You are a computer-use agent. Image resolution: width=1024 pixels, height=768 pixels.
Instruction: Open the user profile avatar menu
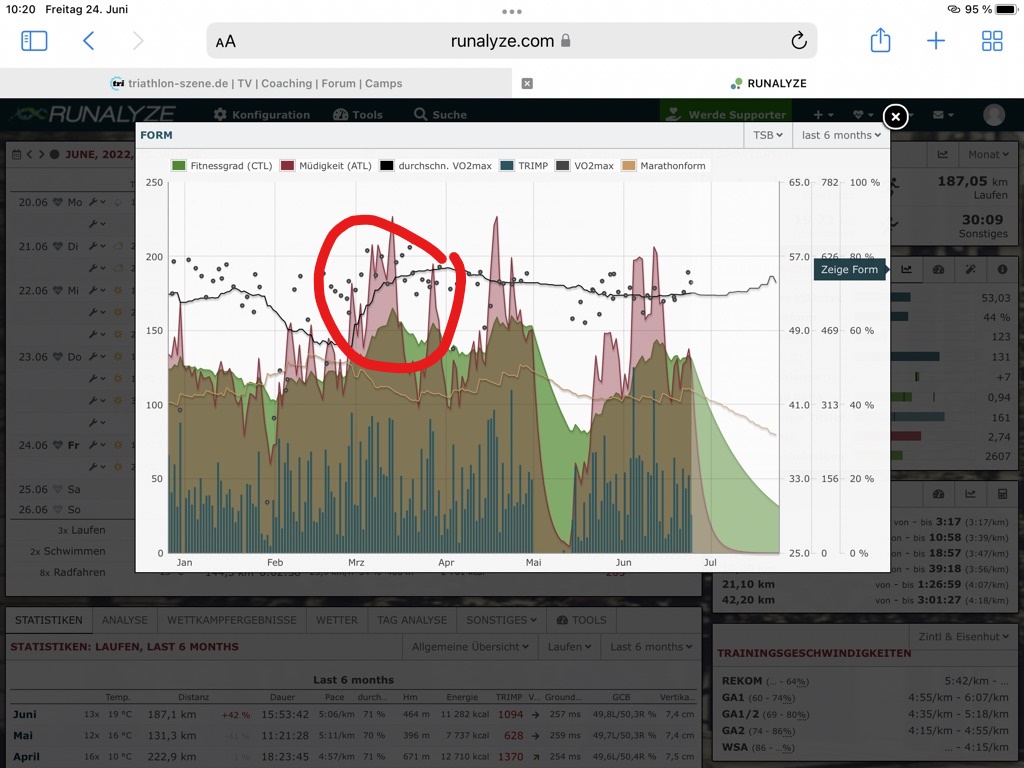[994, 115]
